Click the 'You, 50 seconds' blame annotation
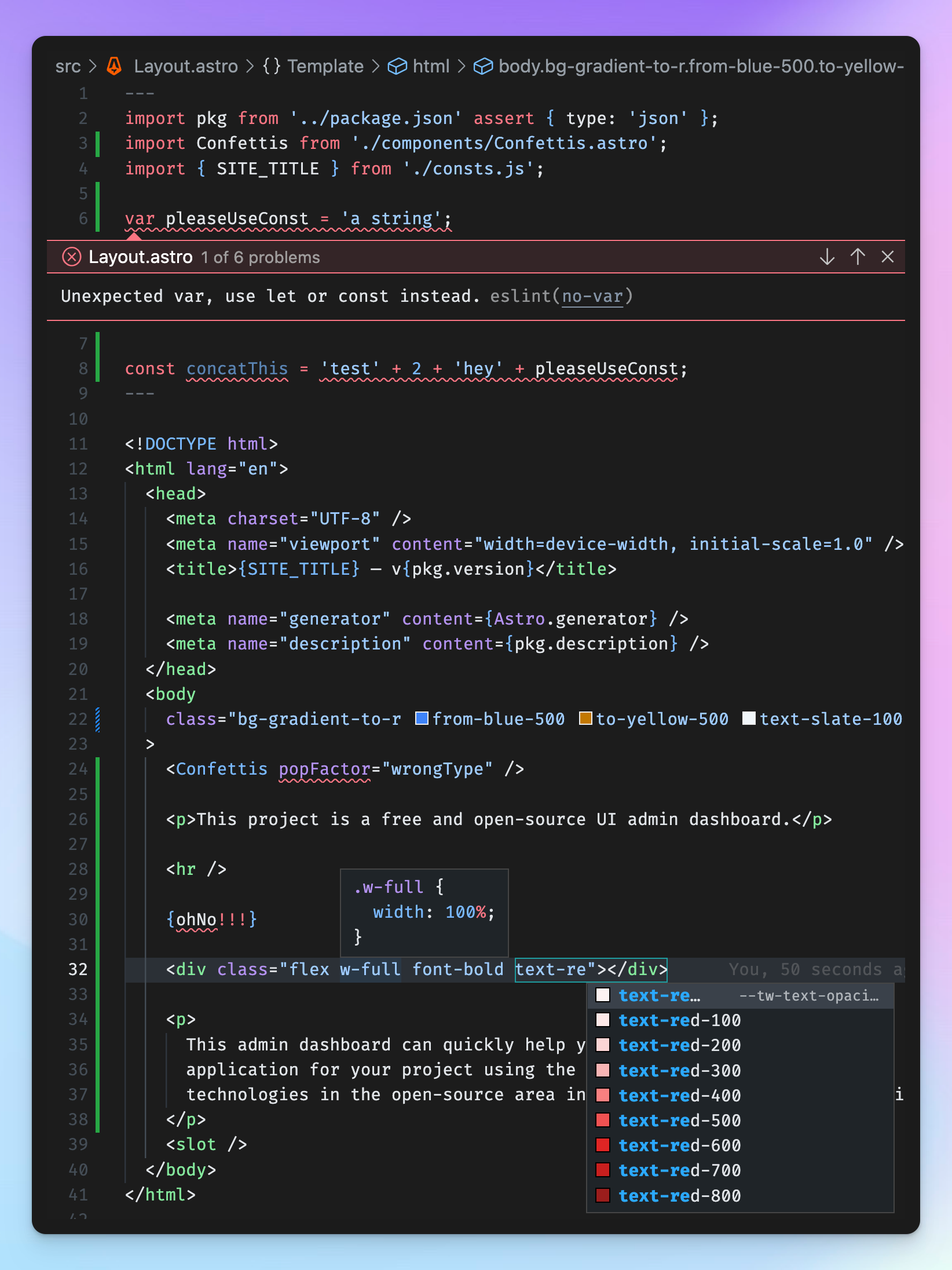 (815, 969)
